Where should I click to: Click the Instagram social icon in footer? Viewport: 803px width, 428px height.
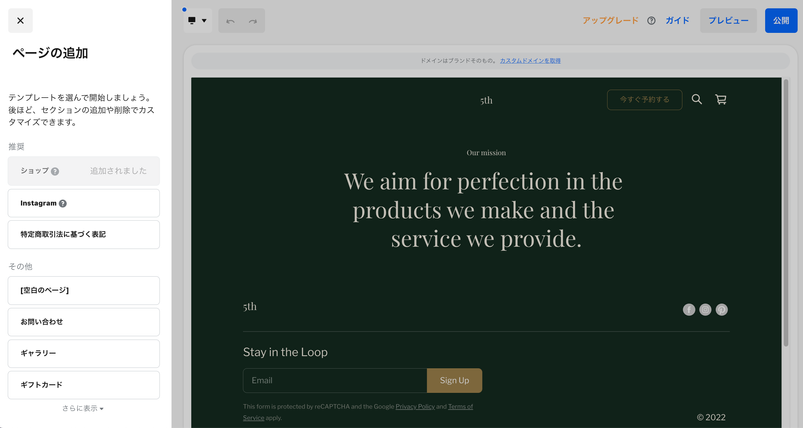point(705,310)
